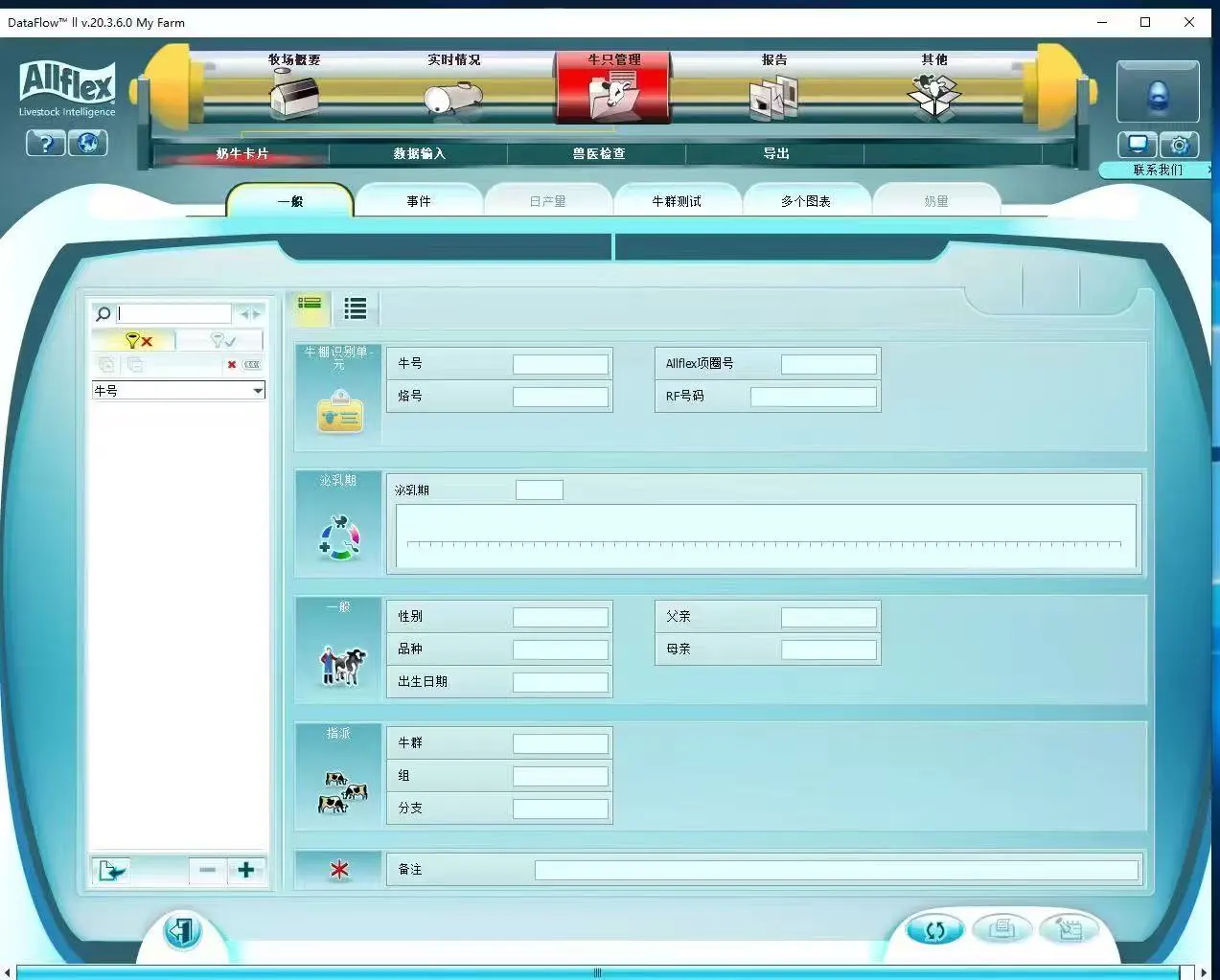Click the 分支 value field
Screen dimensions: 1220x980
pos(561,809)
